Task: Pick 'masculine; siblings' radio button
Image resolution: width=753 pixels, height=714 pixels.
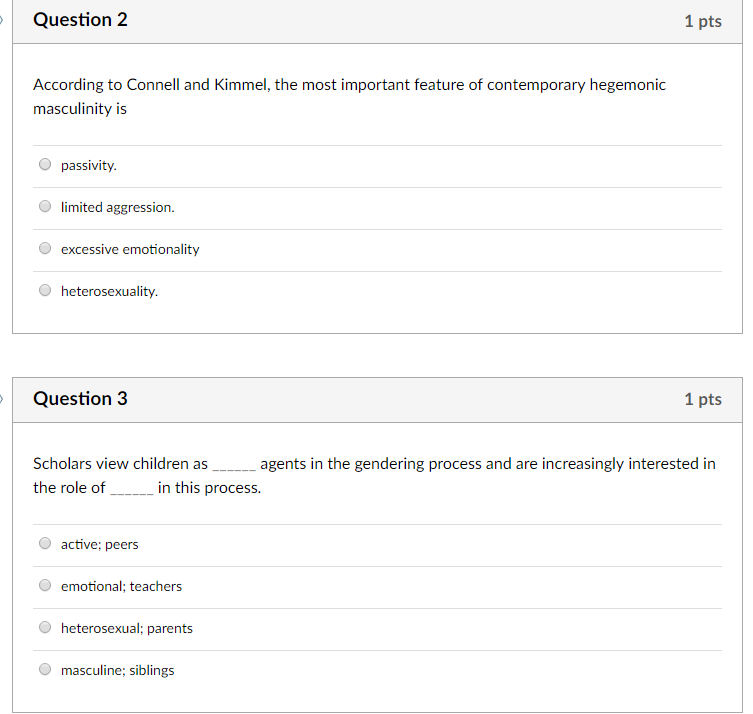Action: pos(45,669)
